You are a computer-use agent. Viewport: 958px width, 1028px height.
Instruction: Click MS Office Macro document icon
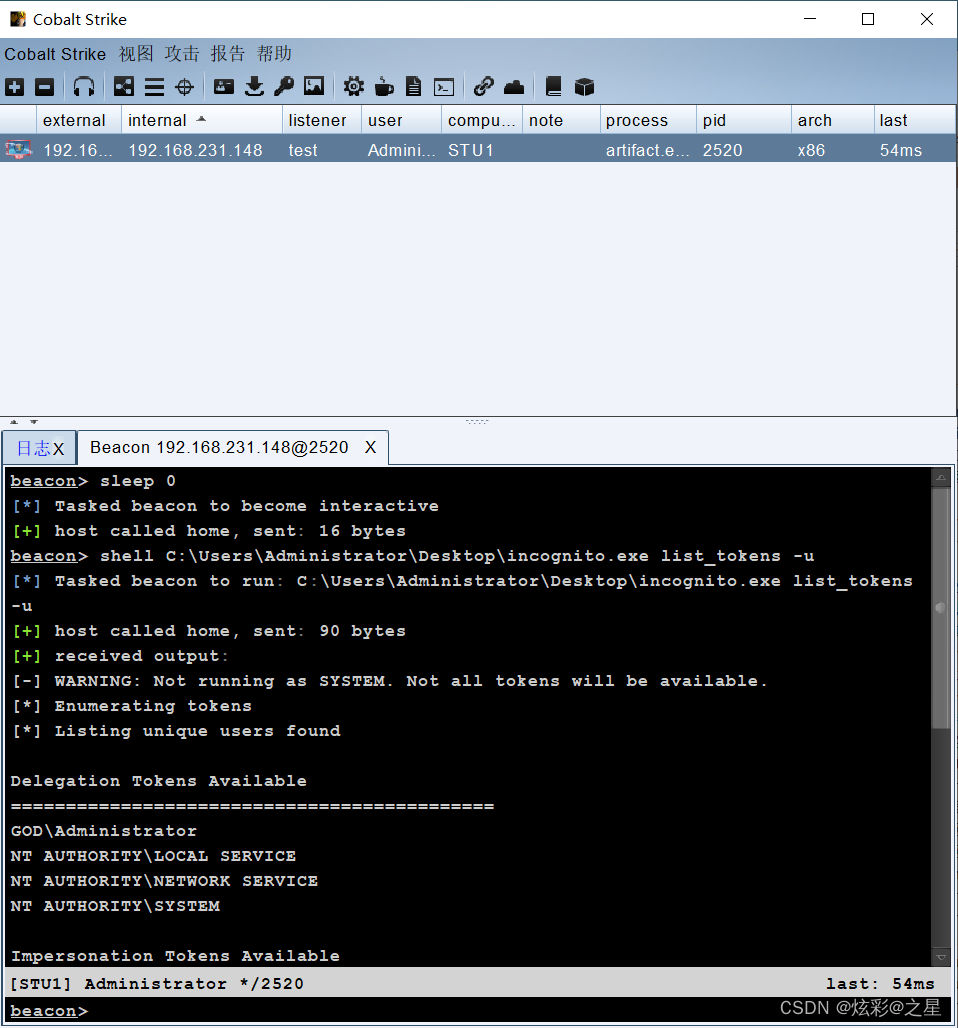414,87
